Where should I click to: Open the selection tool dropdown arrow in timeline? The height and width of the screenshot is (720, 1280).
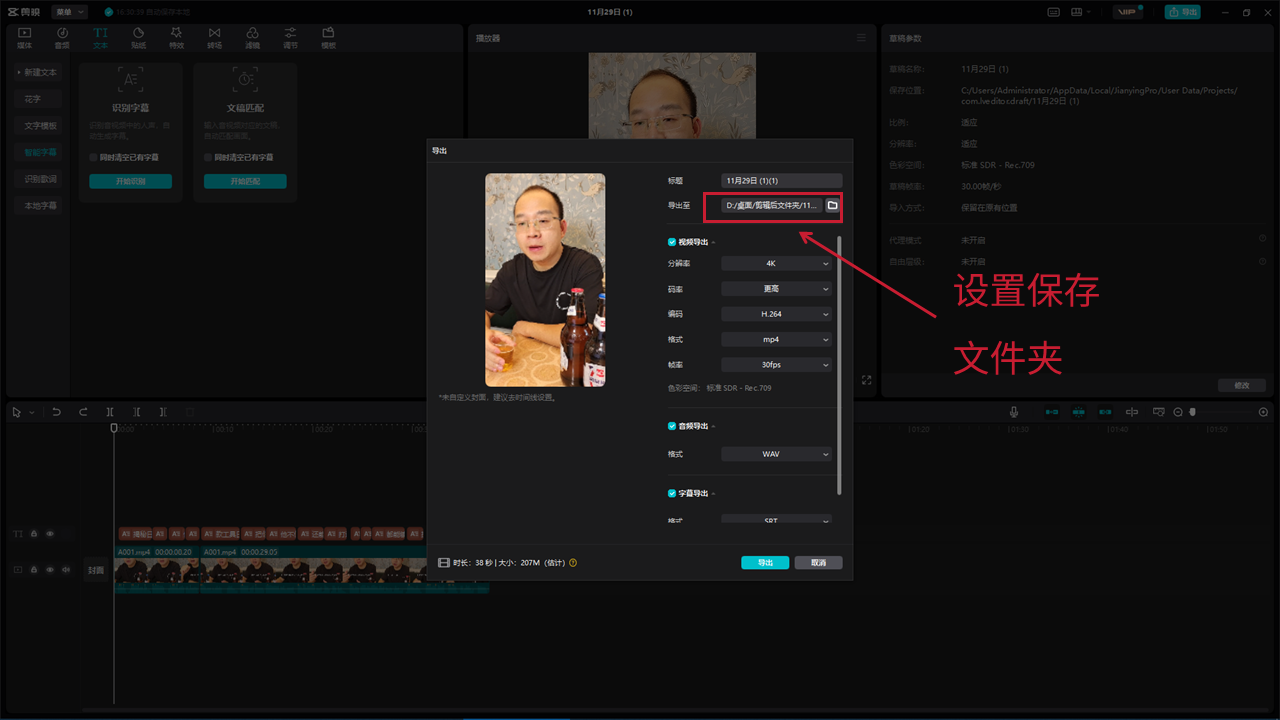pyautogui.click(x=31, y=412)
